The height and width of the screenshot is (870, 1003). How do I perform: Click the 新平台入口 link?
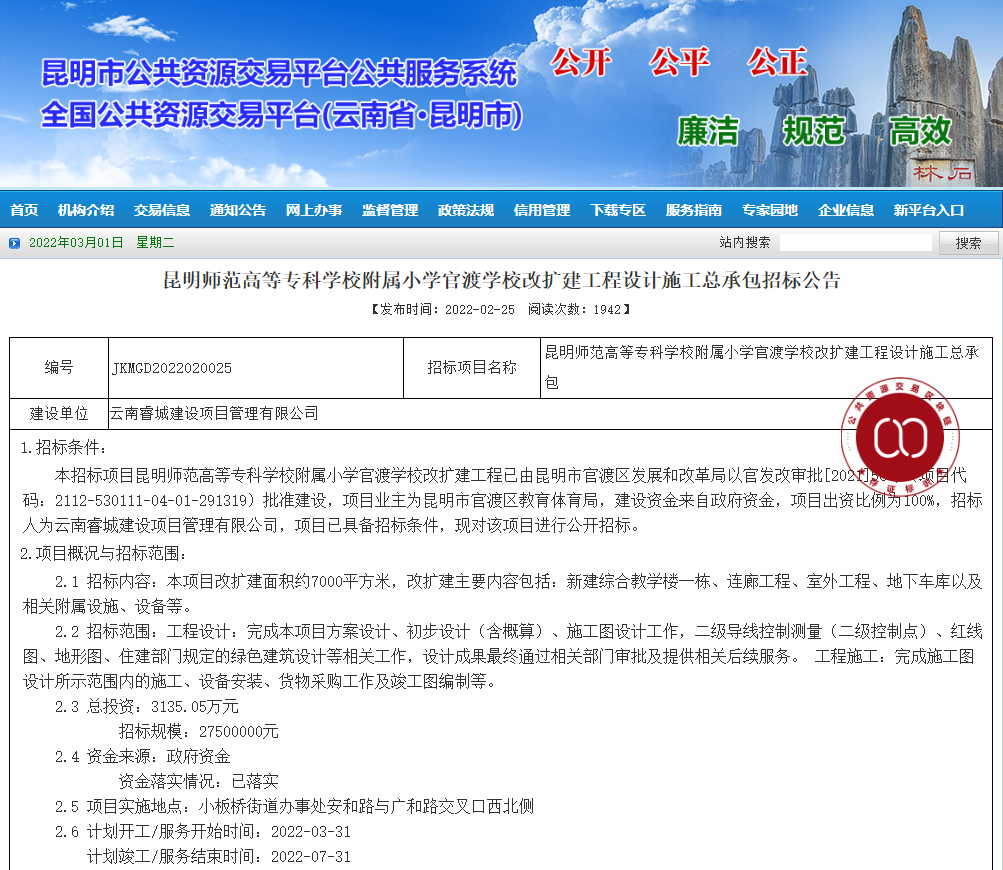(x=929, y=210)
